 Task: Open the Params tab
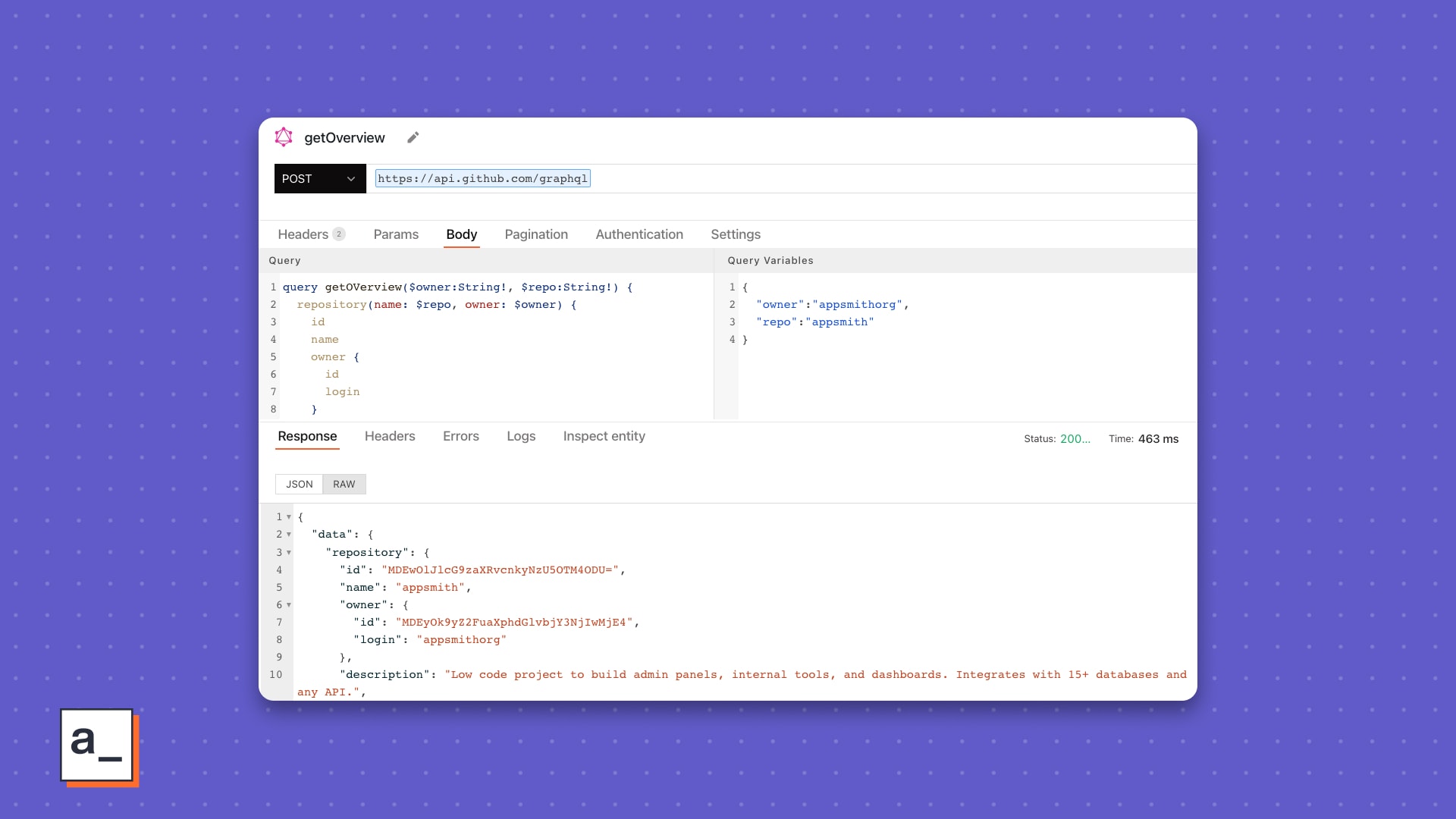395,234
